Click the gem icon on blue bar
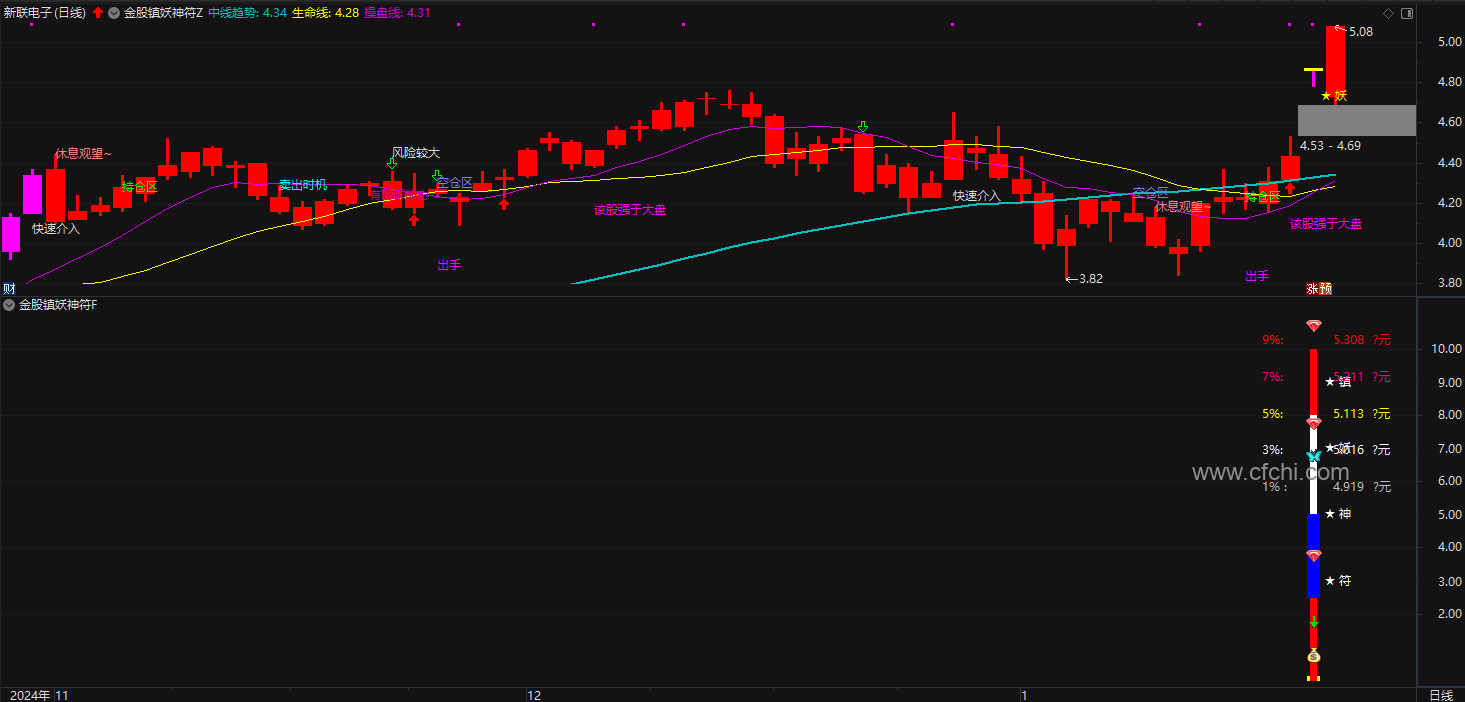This screenshot has width=1465, height=702. (1314, 555)
